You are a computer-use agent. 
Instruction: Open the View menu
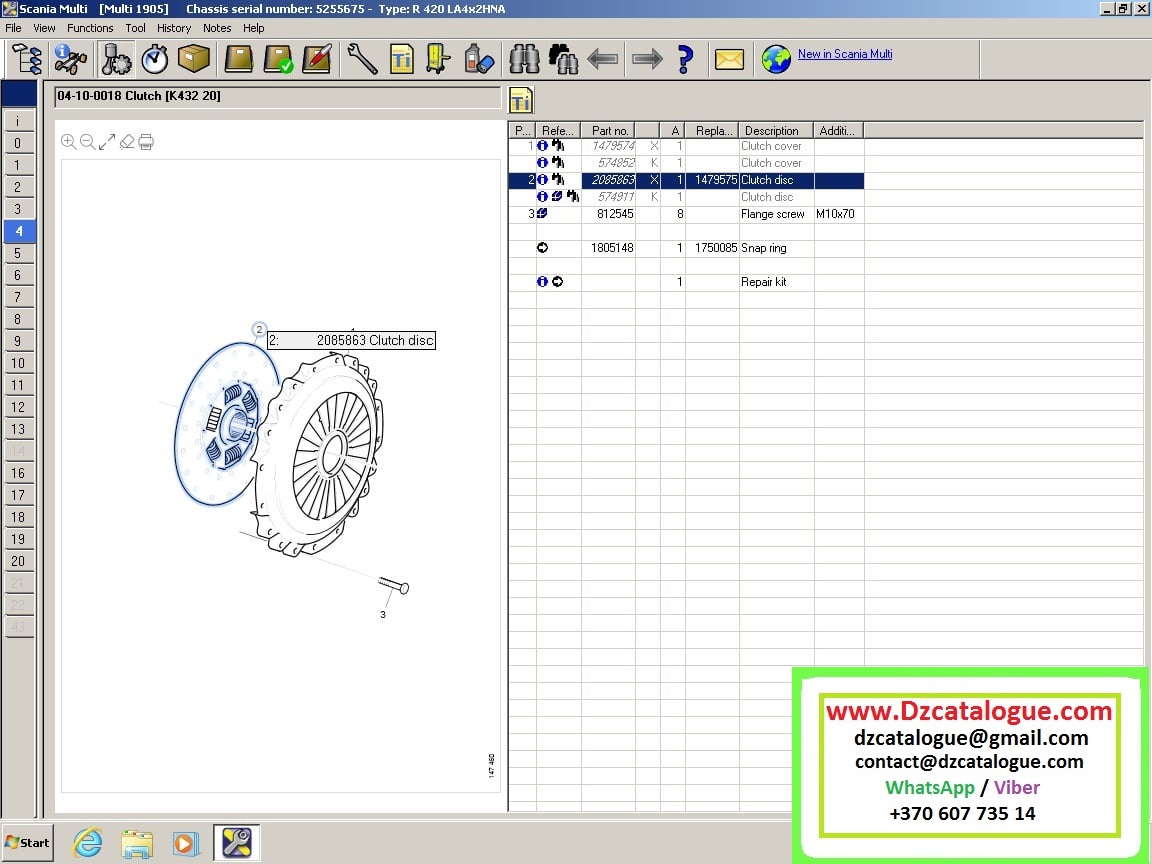(x=44, y=28)
